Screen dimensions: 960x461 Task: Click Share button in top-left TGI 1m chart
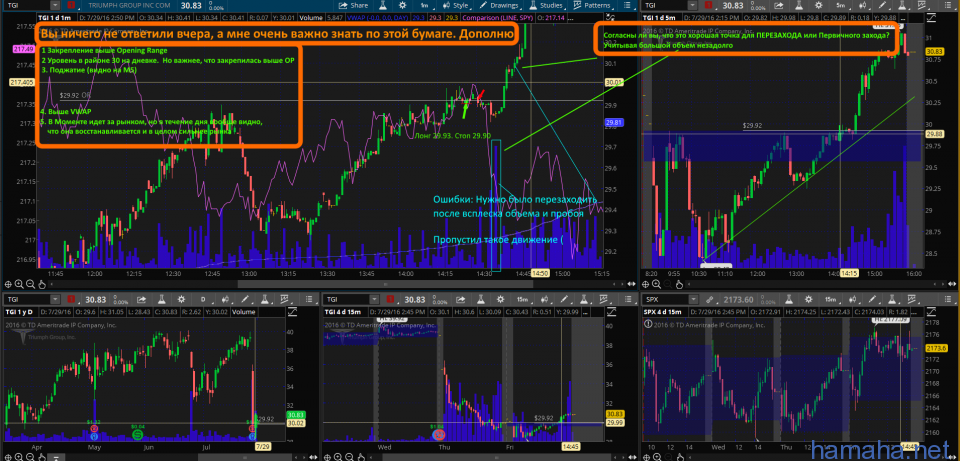[353, 6]
